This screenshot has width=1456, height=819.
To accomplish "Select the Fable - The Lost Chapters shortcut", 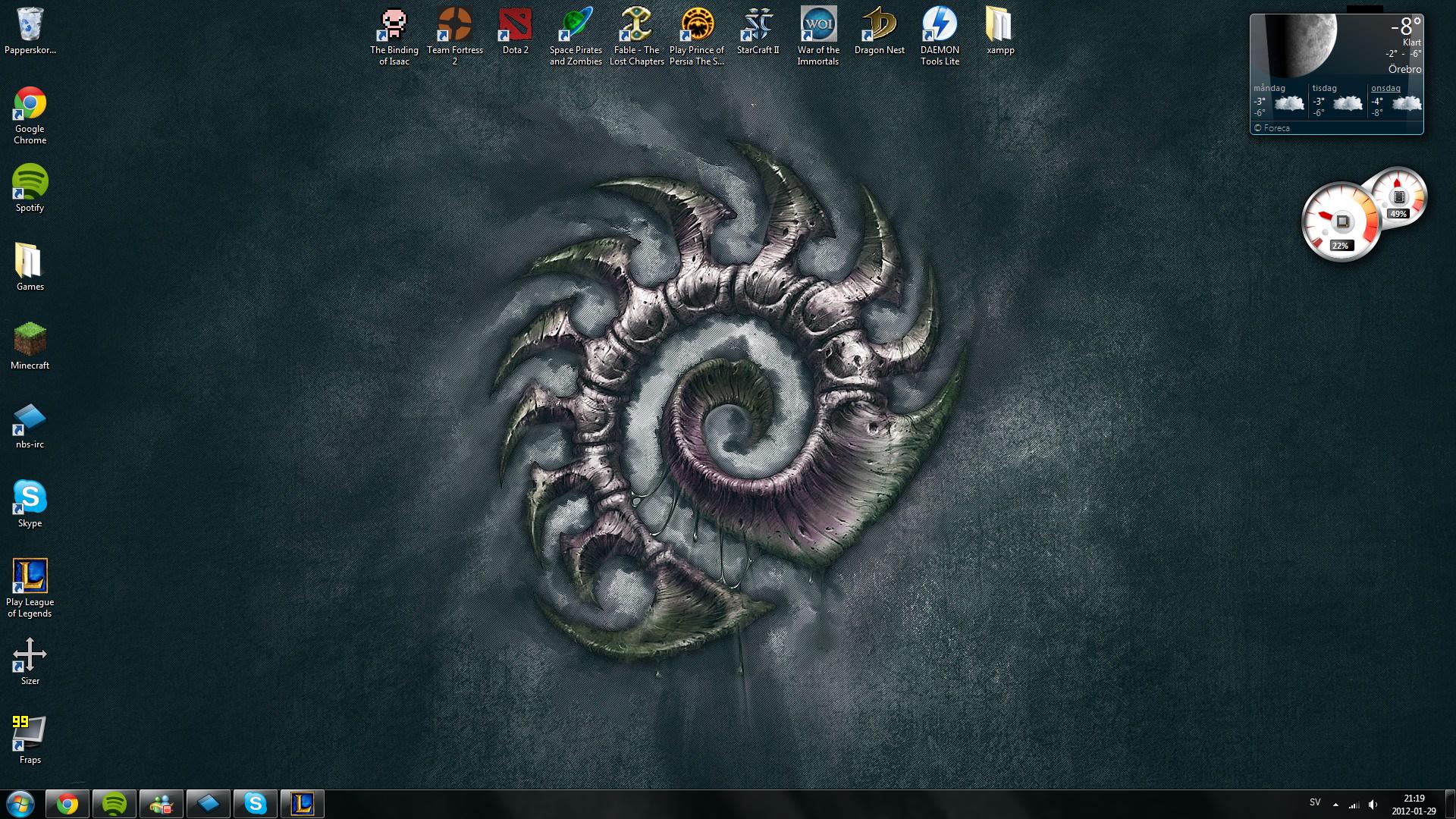I will pyautogui.click(x=636, y=36).
